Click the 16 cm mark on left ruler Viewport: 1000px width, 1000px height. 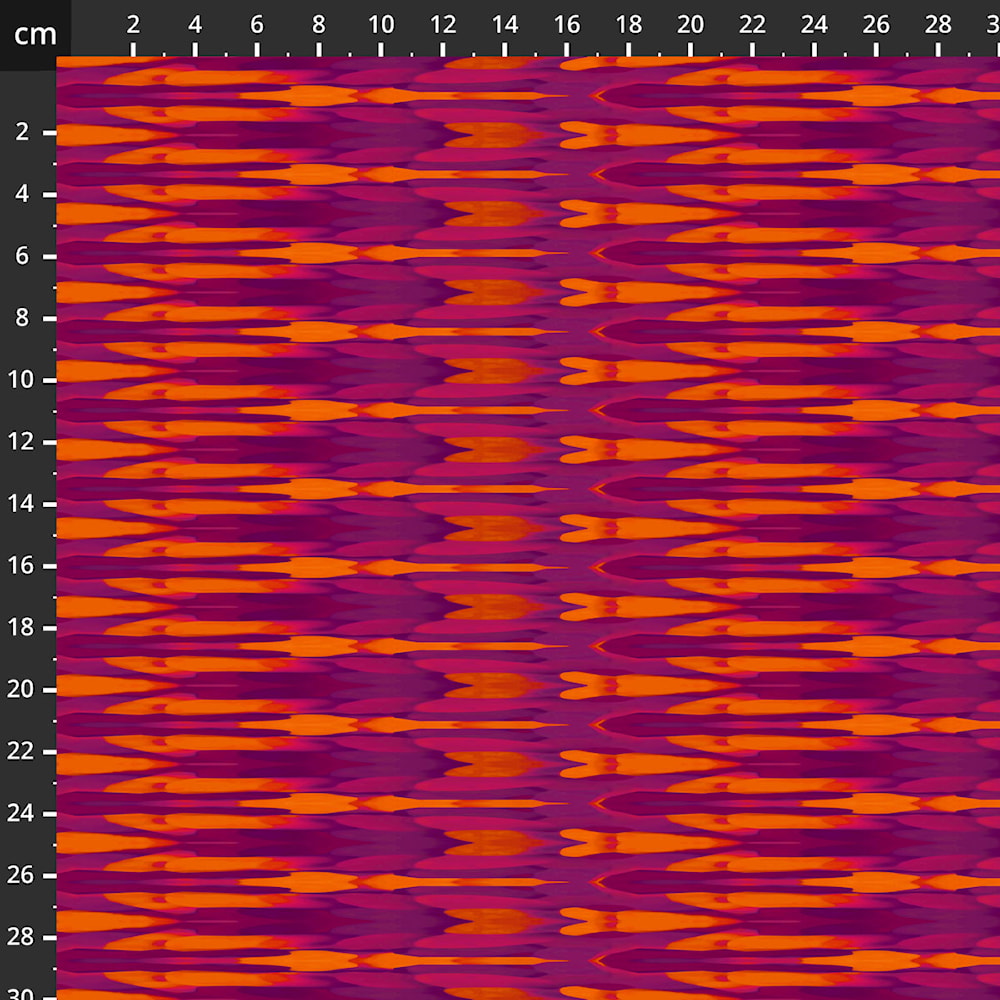pyautogui.click(x=22, y=566)
